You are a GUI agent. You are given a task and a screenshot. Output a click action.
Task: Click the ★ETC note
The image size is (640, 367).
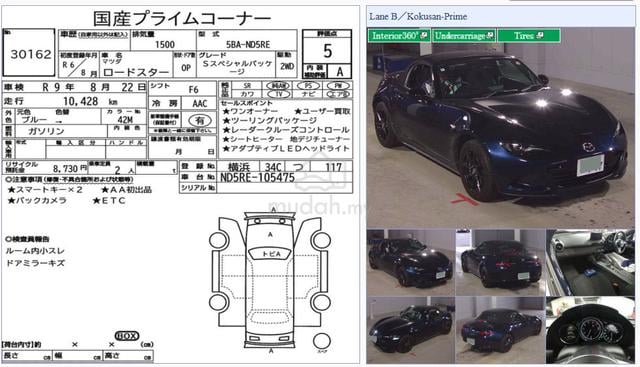[109, 200]
